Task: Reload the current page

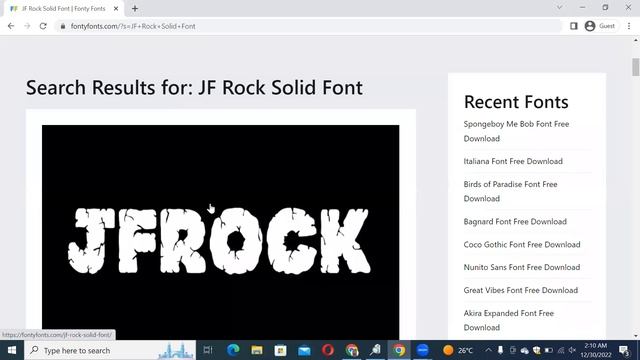Action: tap(43, 26)
